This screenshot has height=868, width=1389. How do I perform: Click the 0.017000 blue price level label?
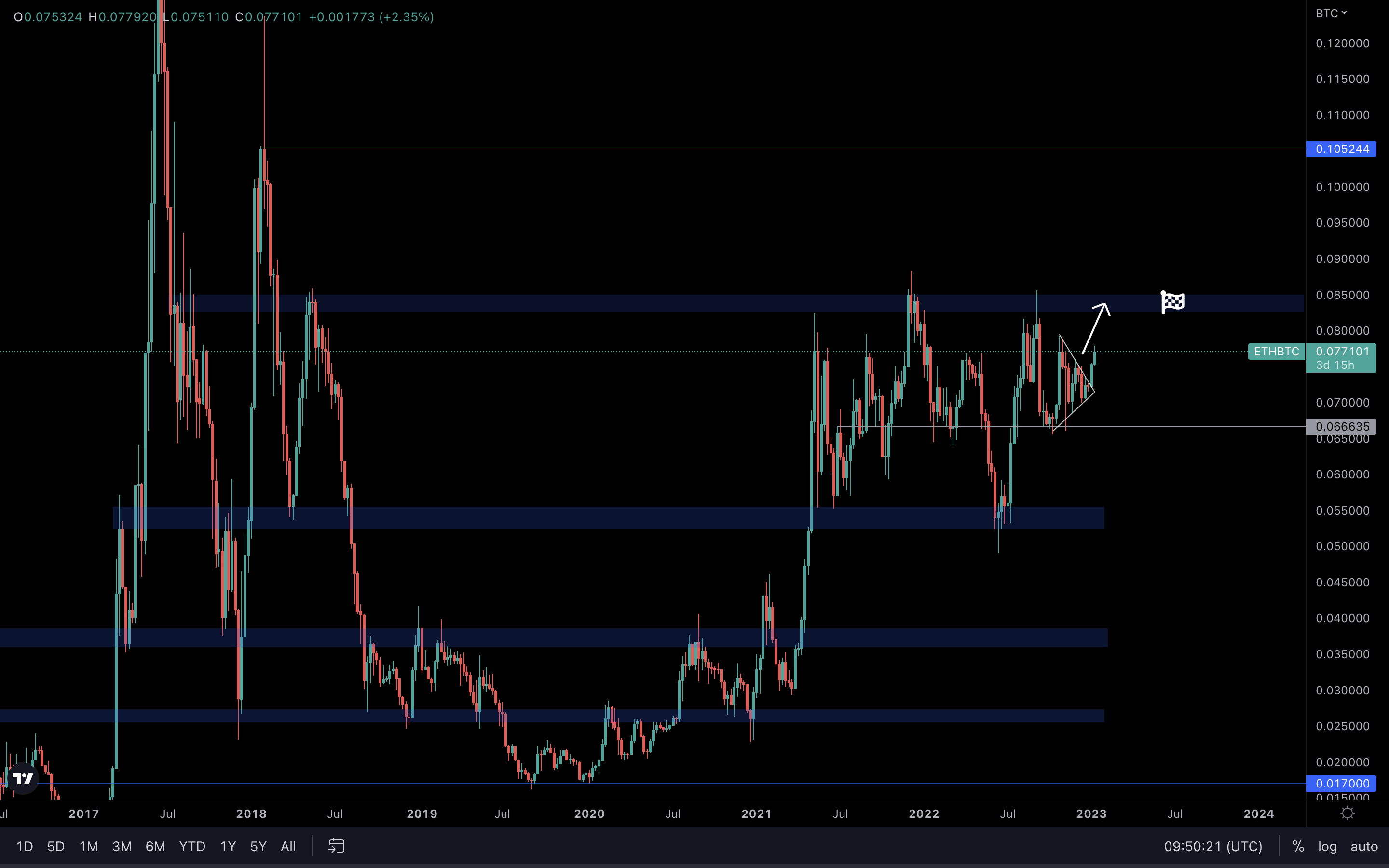click(1341, 784)
